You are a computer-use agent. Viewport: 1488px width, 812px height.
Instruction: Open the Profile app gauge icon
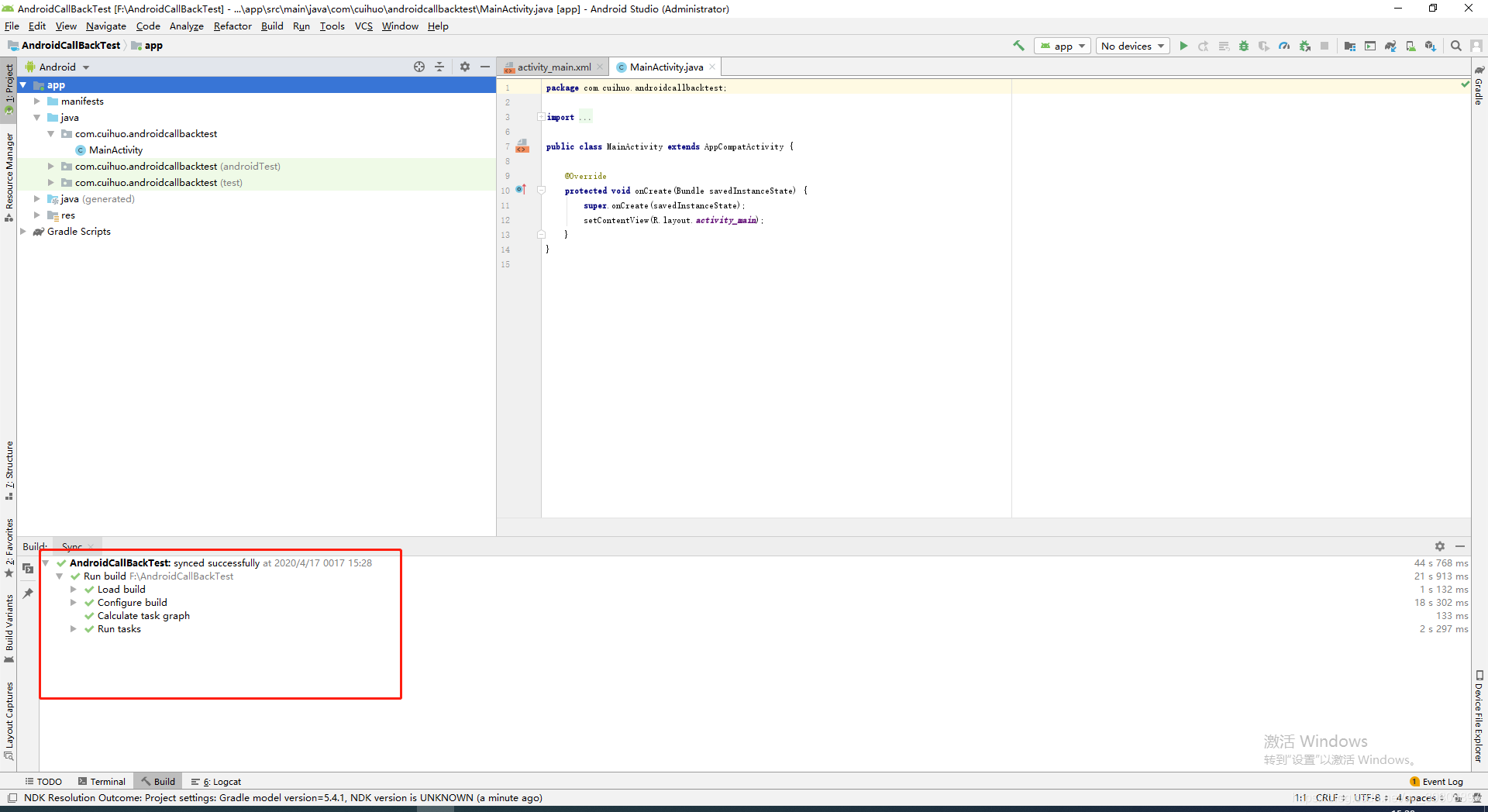tap(1284, 46)
